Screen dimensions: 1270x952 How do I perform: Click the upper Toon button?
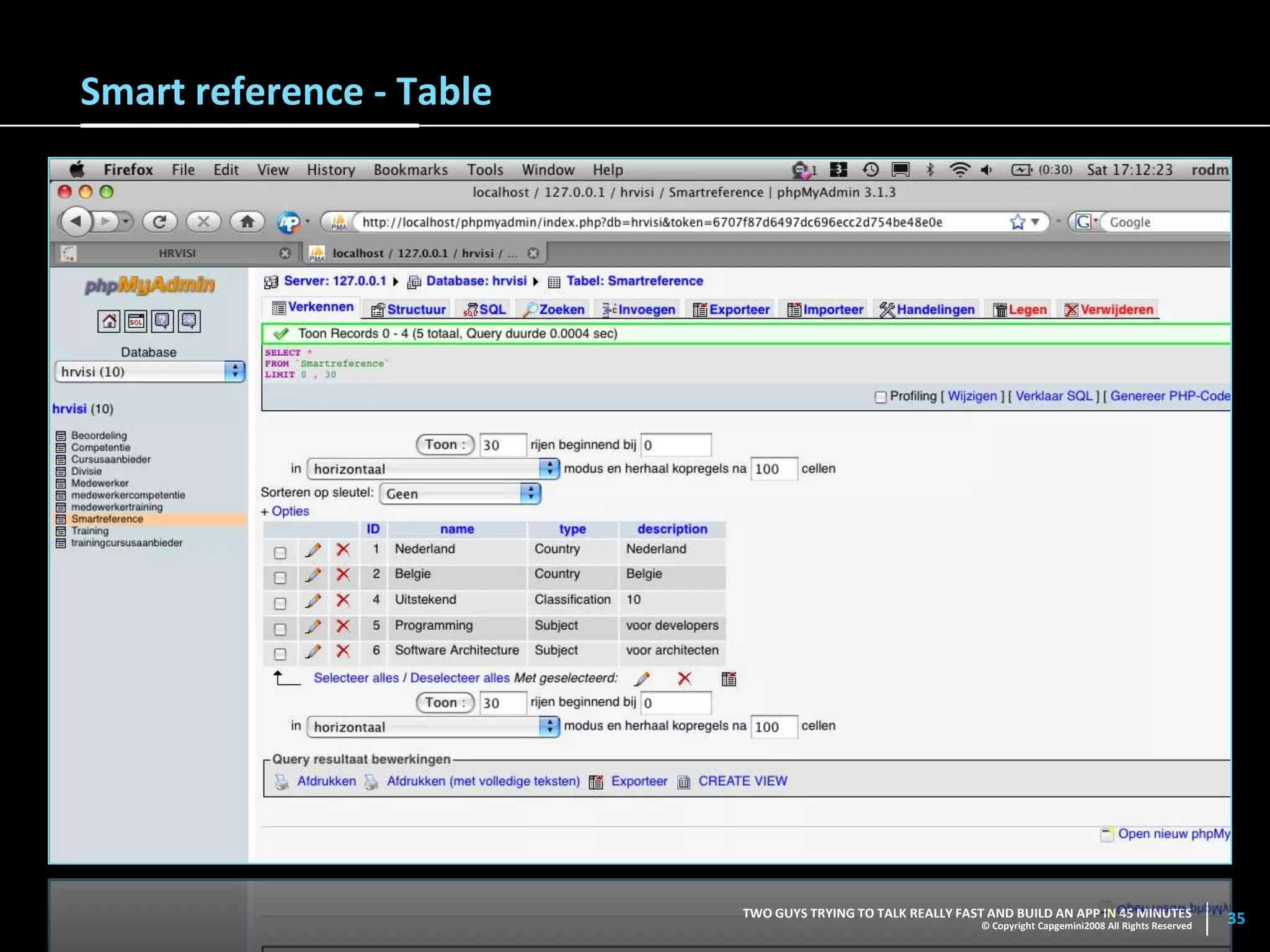pyautogui.click(x=445, y=444)
